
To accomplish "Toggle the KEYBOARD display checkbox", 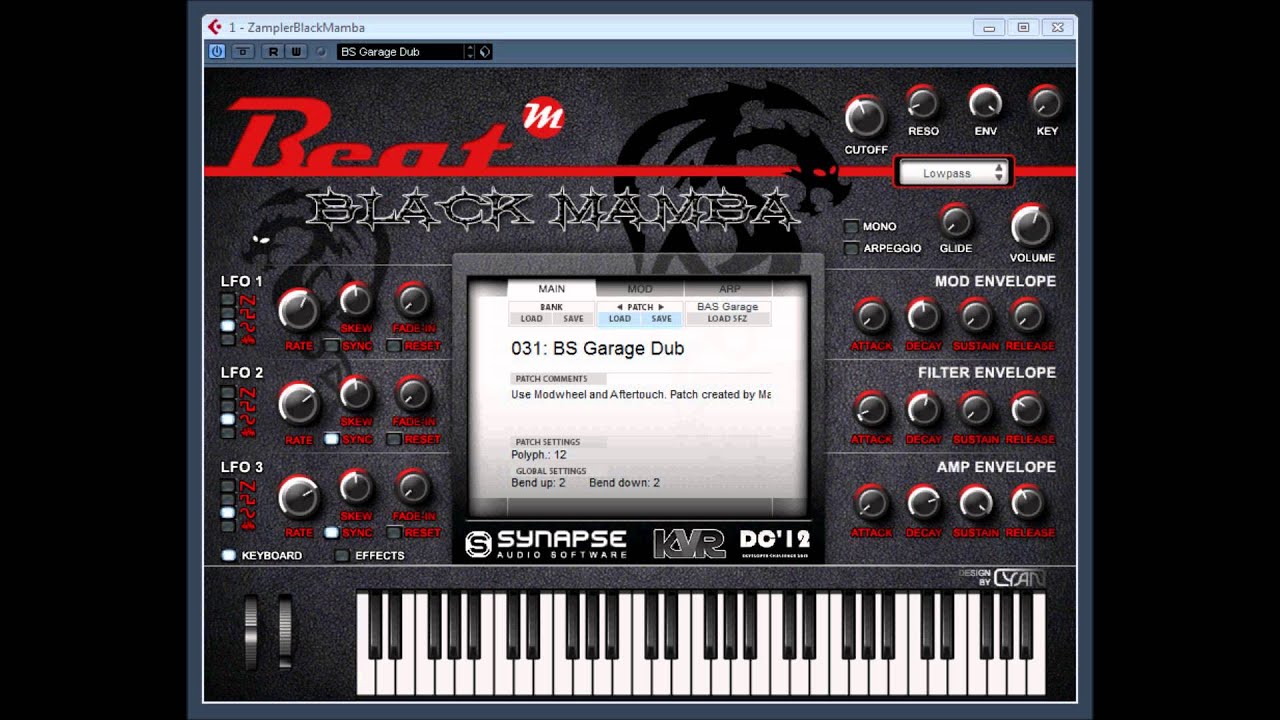I will tap(228, 555).
